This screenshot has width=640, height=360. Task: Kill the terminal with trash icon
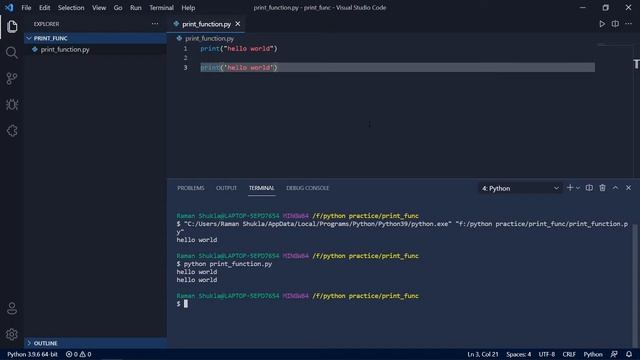[602, 188]
